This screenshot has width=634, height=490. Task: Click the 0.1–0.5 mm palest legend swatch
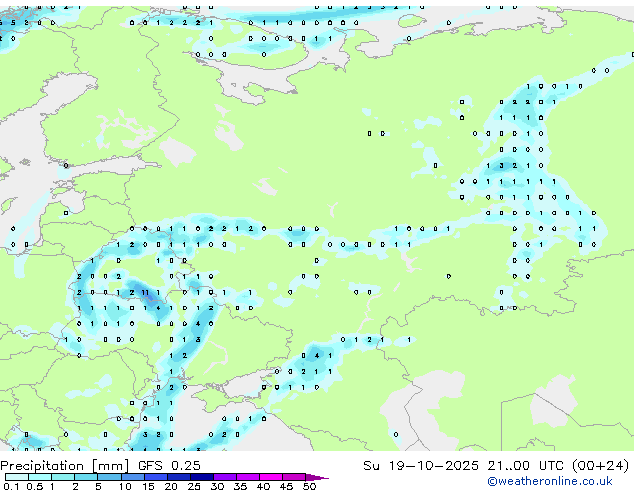[17, 477]
